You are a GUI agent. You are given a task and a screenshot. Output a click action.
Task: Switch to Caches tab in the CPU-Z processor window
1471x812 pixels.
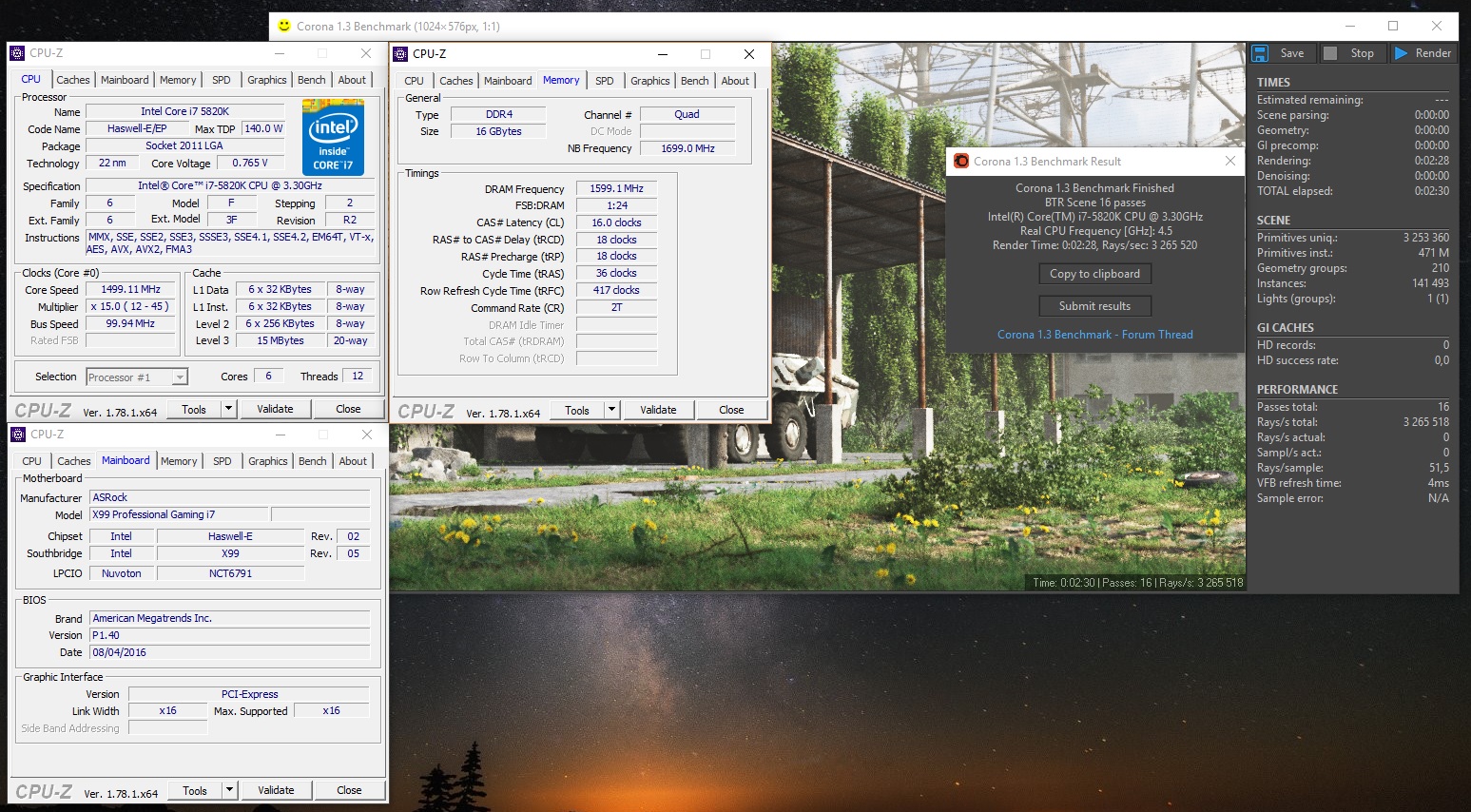point(73,80)
